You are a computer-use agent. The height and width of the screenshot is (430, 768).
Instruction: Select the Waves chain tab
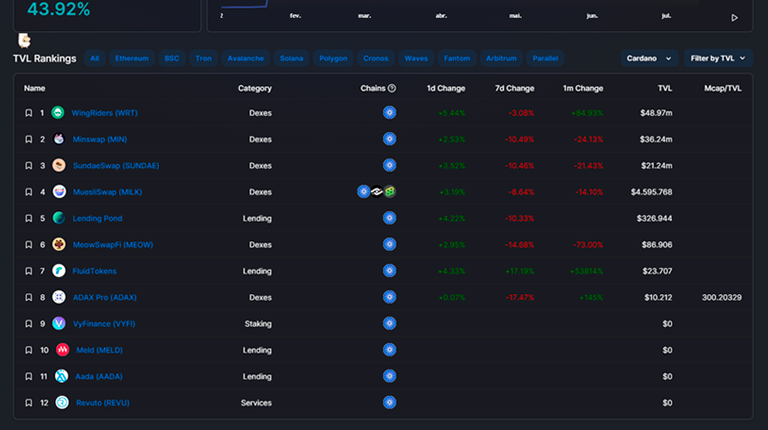[x=416, y=58]
